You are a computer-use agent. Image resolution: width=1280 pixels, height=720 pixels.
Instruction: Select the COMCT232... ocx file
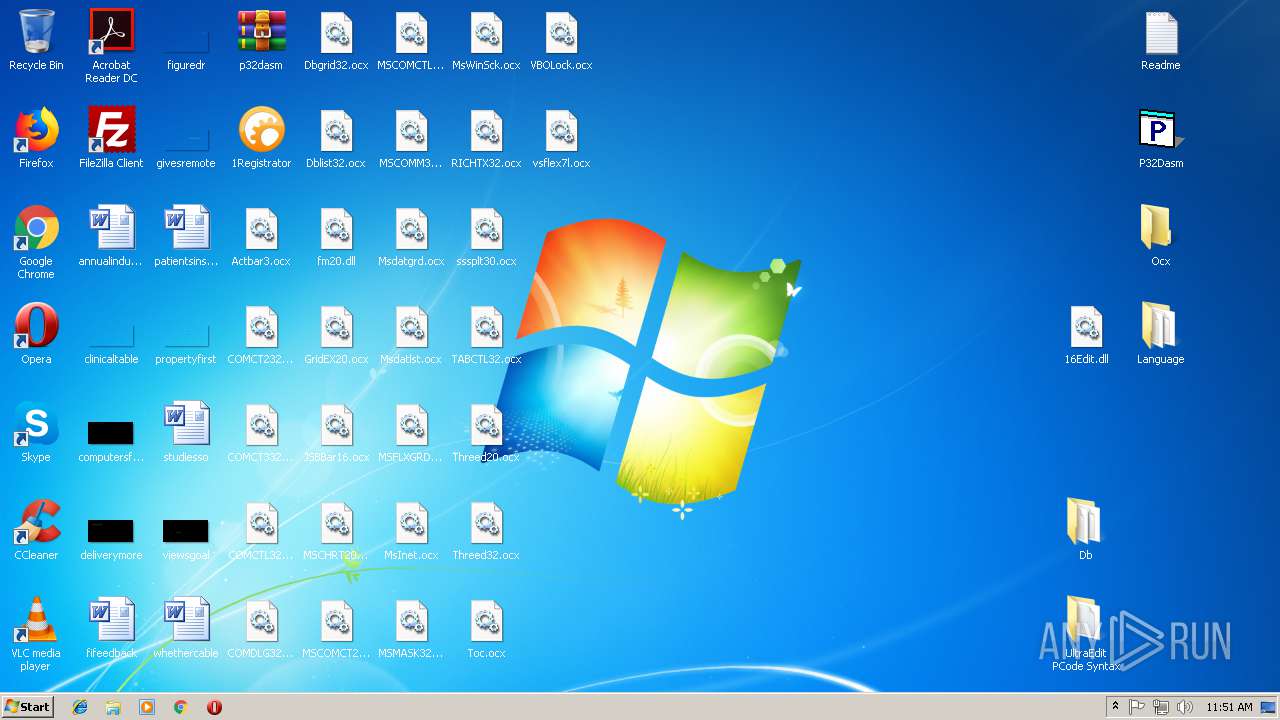pyautogui.click(x=261, y=327)
